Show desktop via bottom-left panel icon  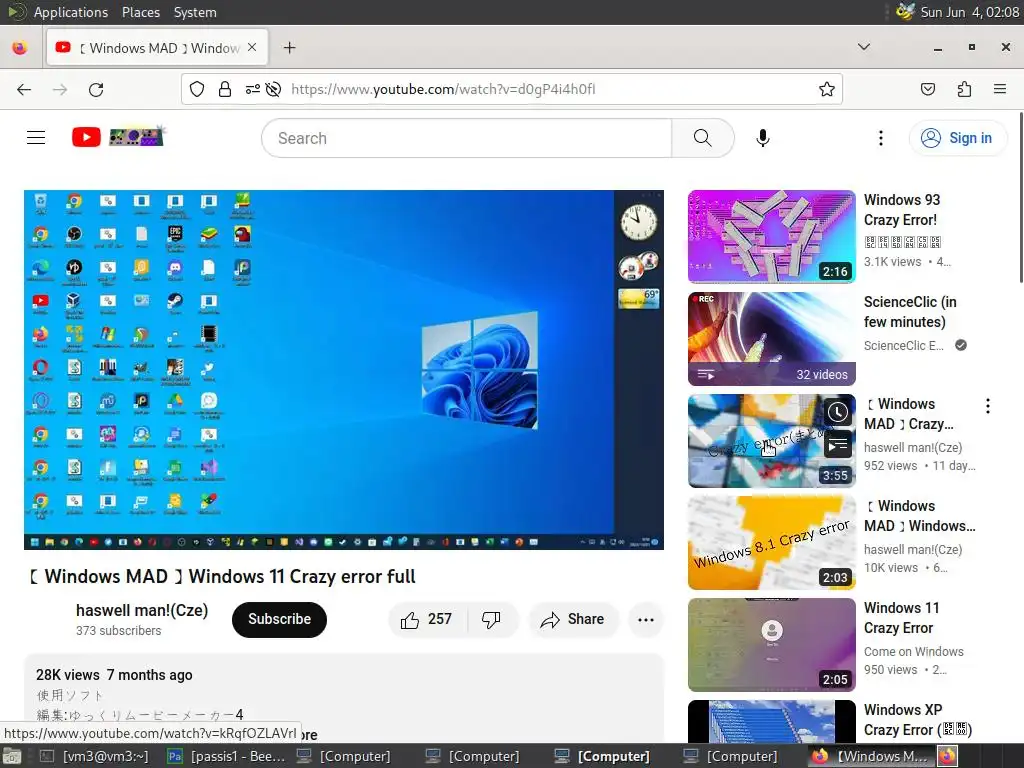pyautogui.click(x=12, y=756)
